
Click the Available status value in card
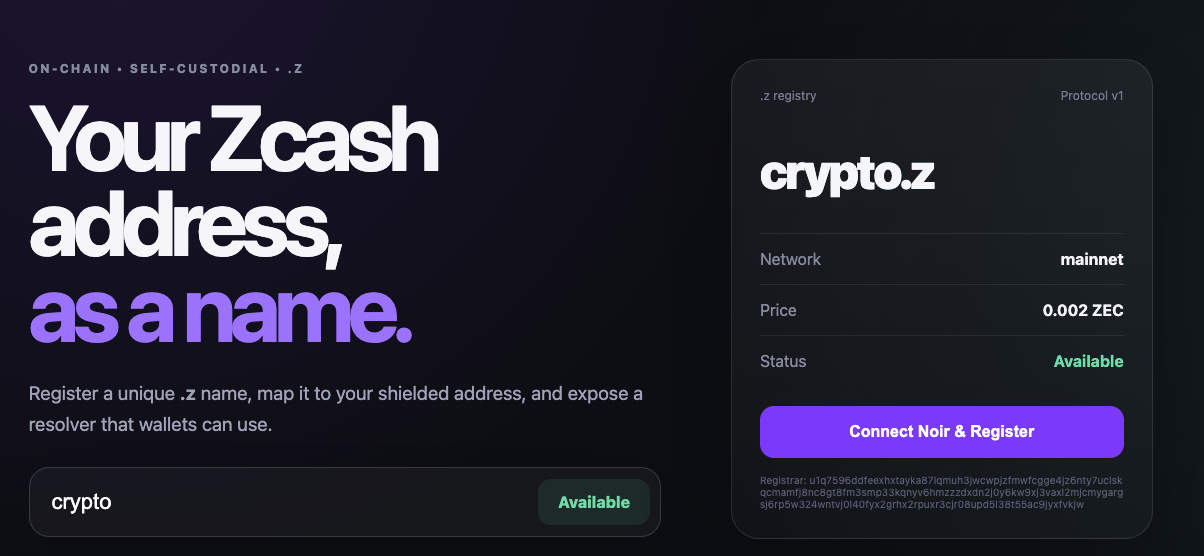pos(1089,361)
